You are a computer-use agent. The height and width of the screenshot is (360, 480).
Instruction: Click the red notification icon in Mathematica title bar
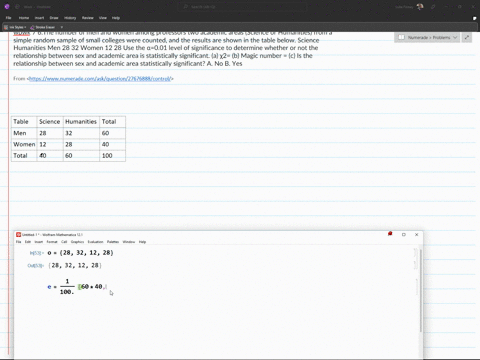click(x=390, y=234)
